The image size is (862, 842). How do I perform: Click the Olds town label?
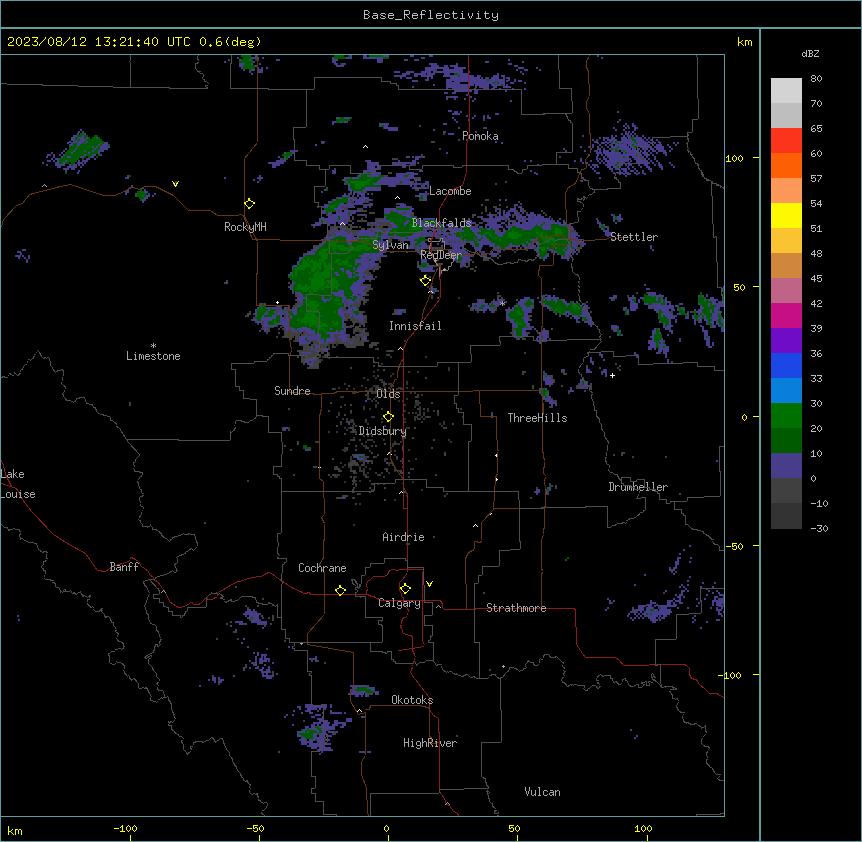coord(388,394)
